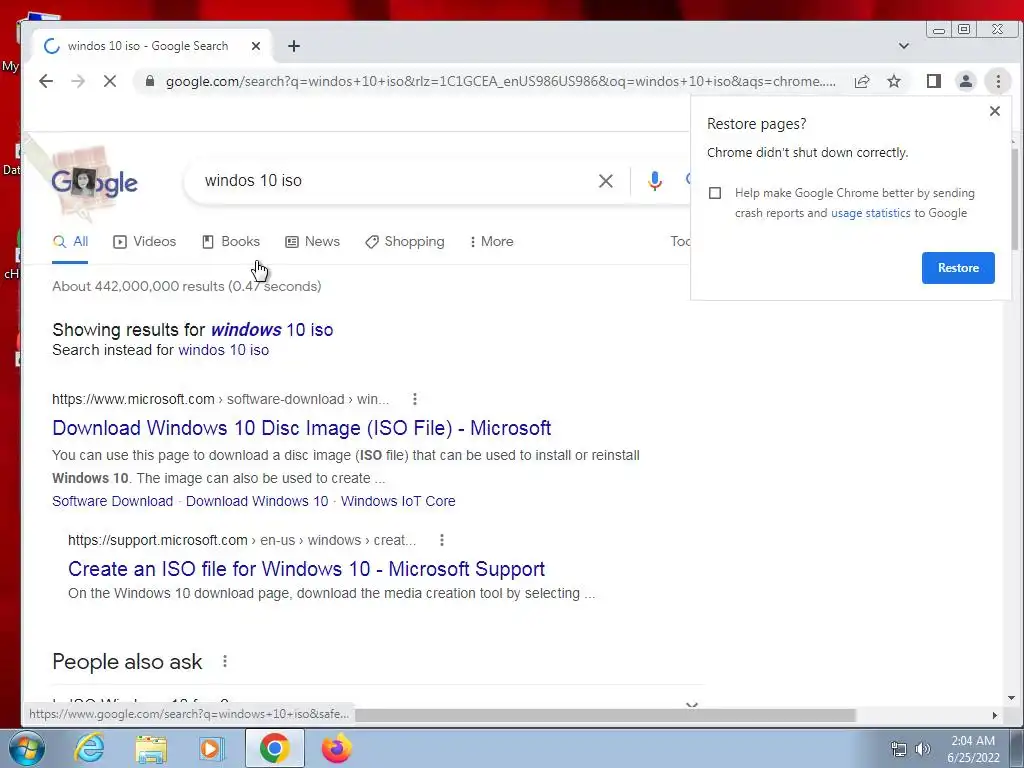Switch to News results tab
The height and width of the screenshot is (768, 1024).
coord(312,242)
